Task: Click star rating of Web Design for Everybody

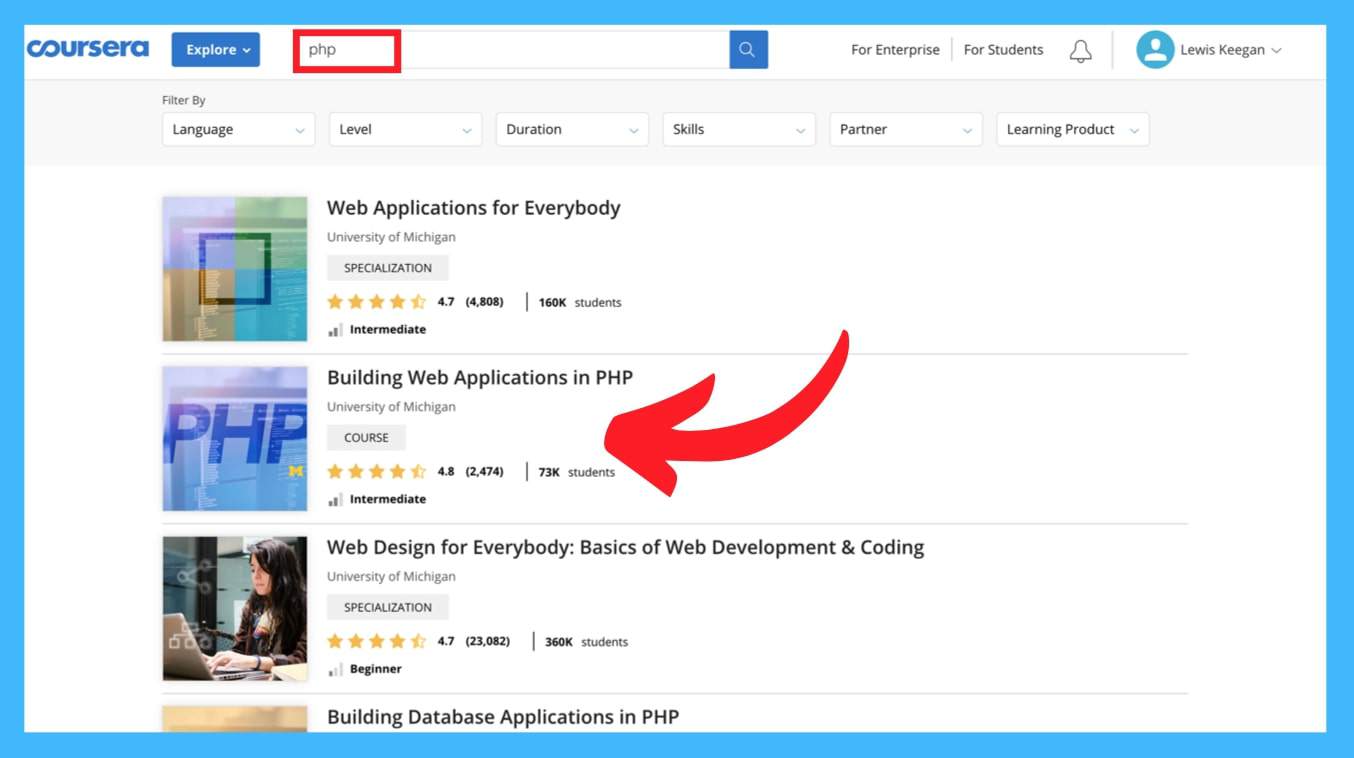Action: [x=376, y=641]
